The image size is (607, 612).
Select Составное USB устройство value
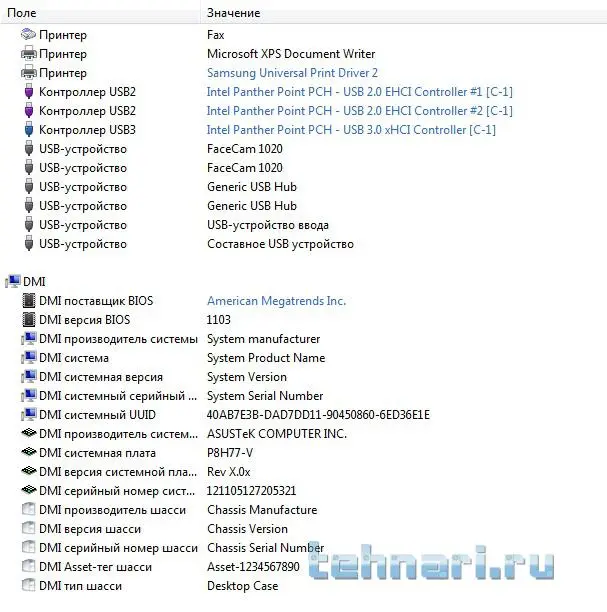click(x=280, y=244)
